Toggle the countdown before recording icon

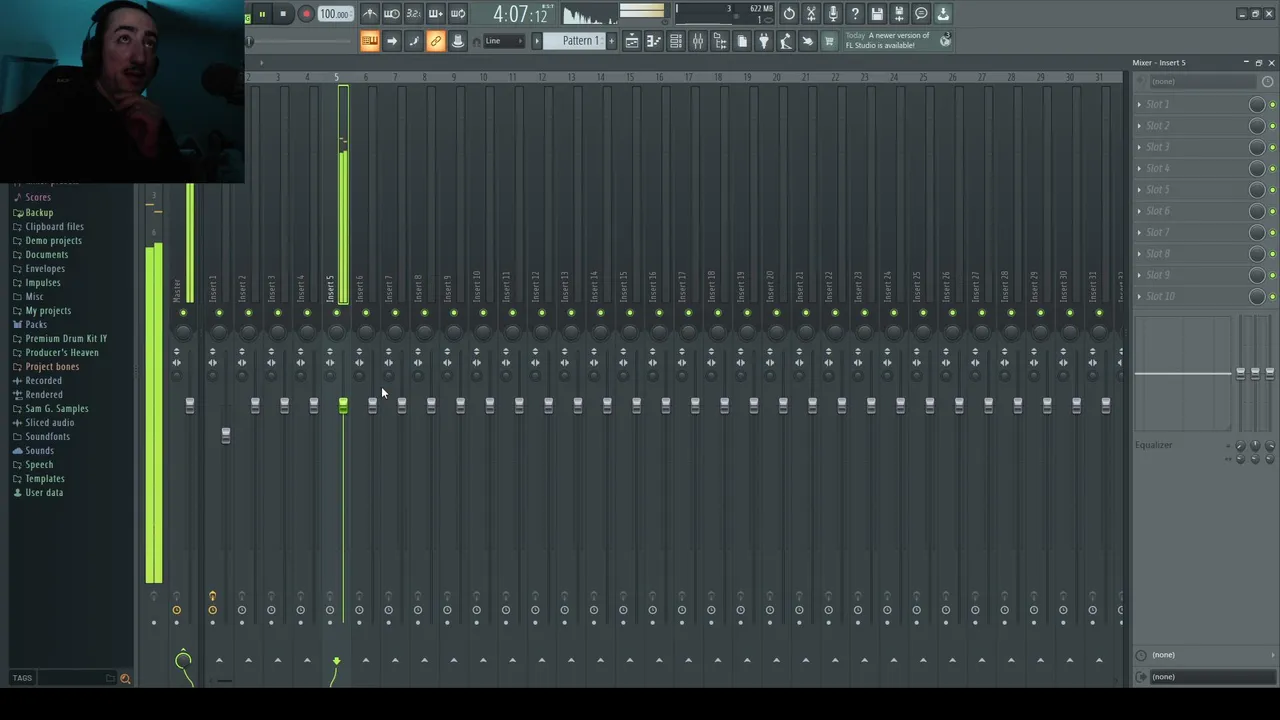(414, 14)
